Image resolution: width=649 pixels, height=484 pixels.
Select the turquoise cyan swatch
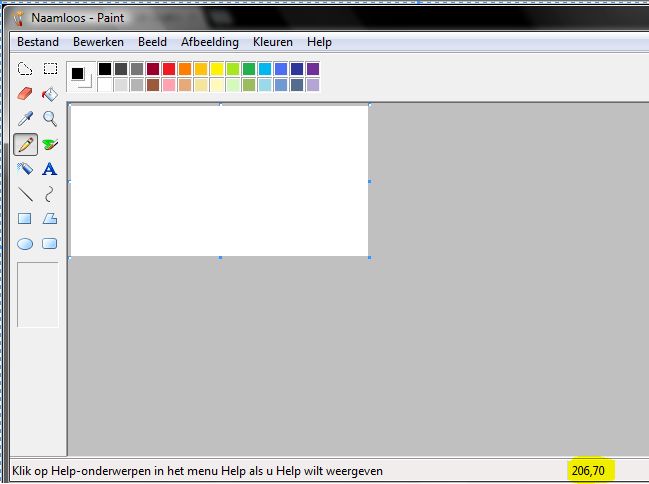point(265,69)
